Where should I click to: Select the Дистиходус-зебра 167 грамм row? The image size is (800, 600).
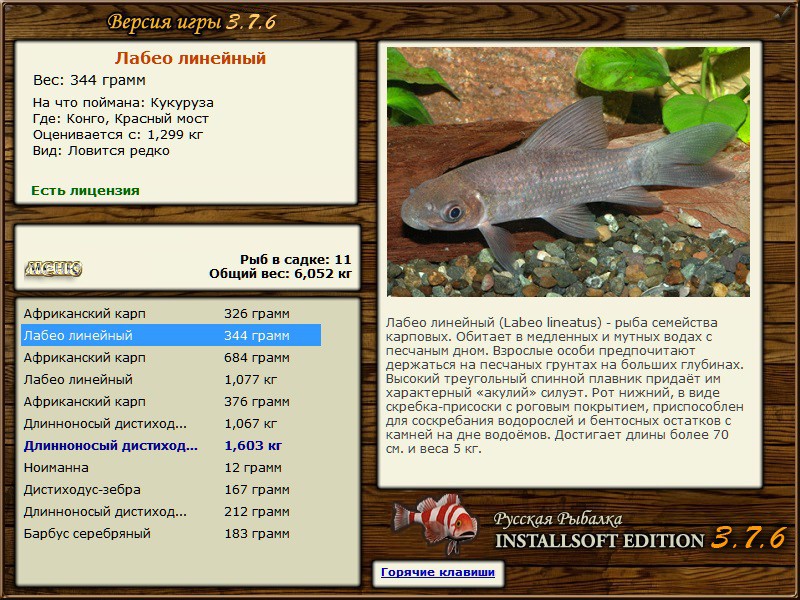[171, 489]
